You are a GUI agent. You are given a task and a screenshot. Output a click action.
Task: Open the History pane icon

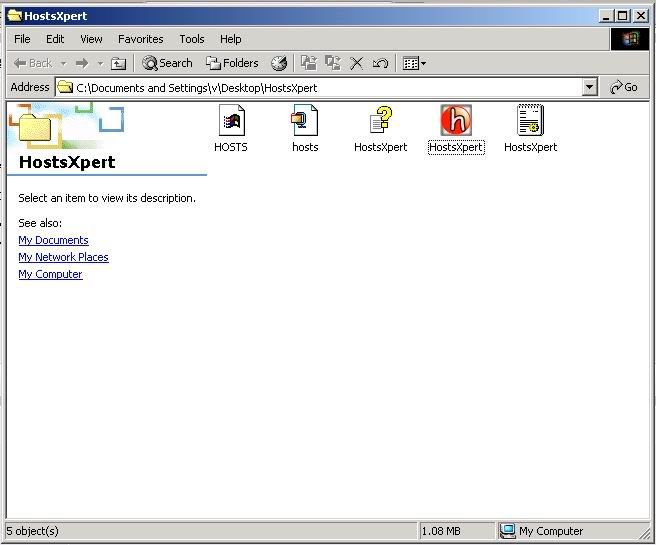click(279, 63)
